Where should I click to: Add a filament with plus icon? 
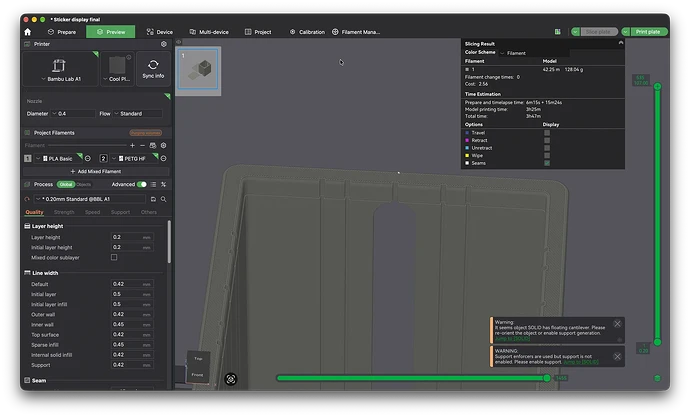(132, 145)
